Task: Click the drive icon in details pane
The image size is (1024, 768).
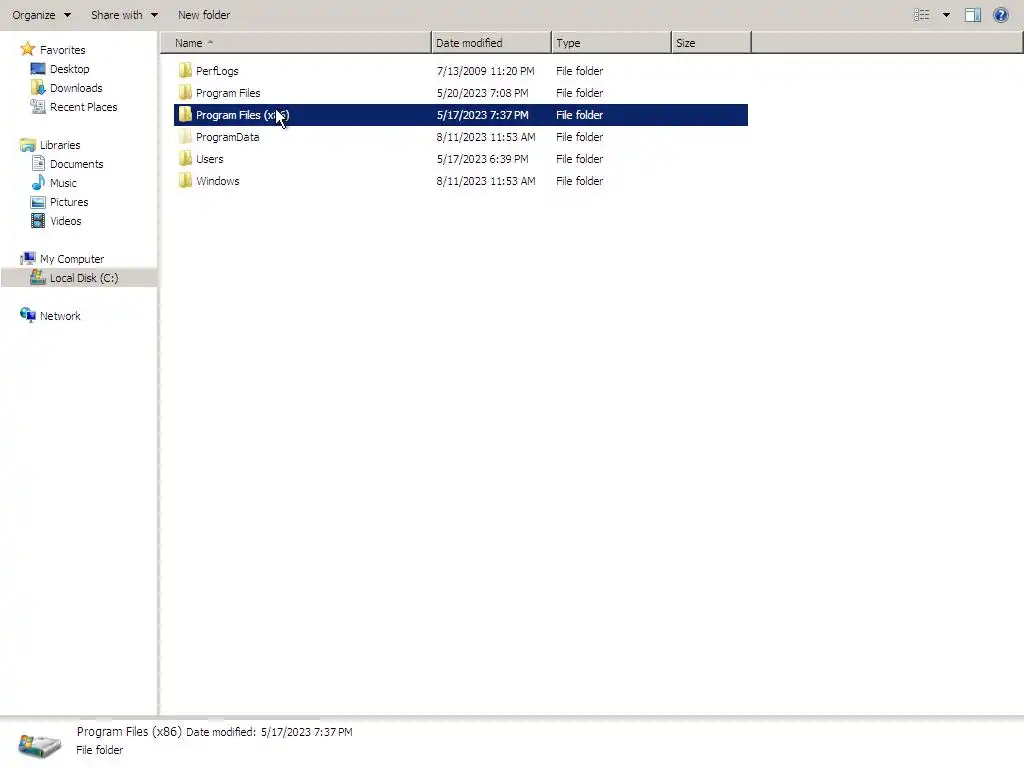Action: pyautogui.click(x=39, y=744)
